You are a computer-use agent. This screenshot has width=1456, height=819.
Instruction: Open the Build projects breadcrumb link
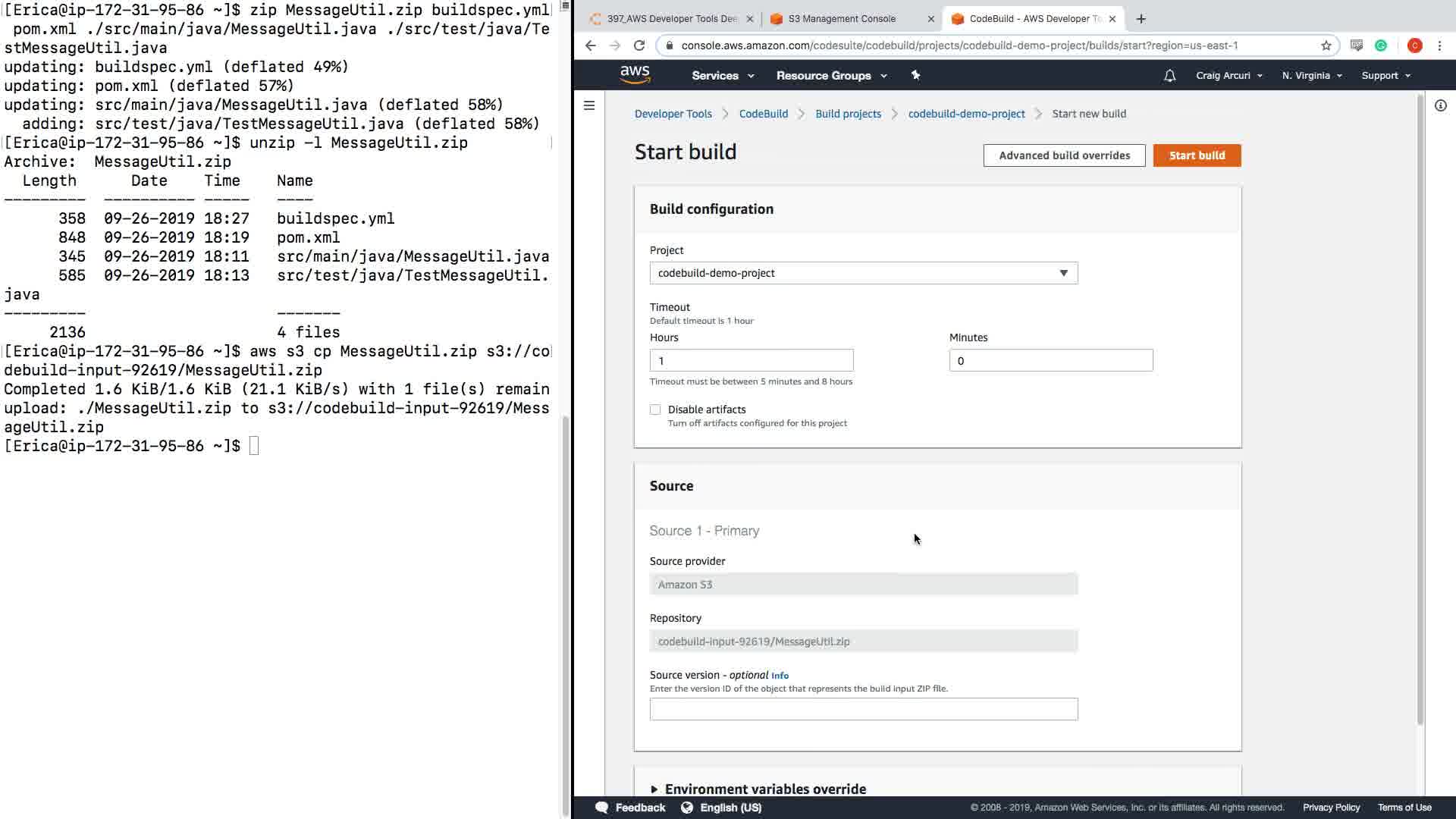(848, 114)
